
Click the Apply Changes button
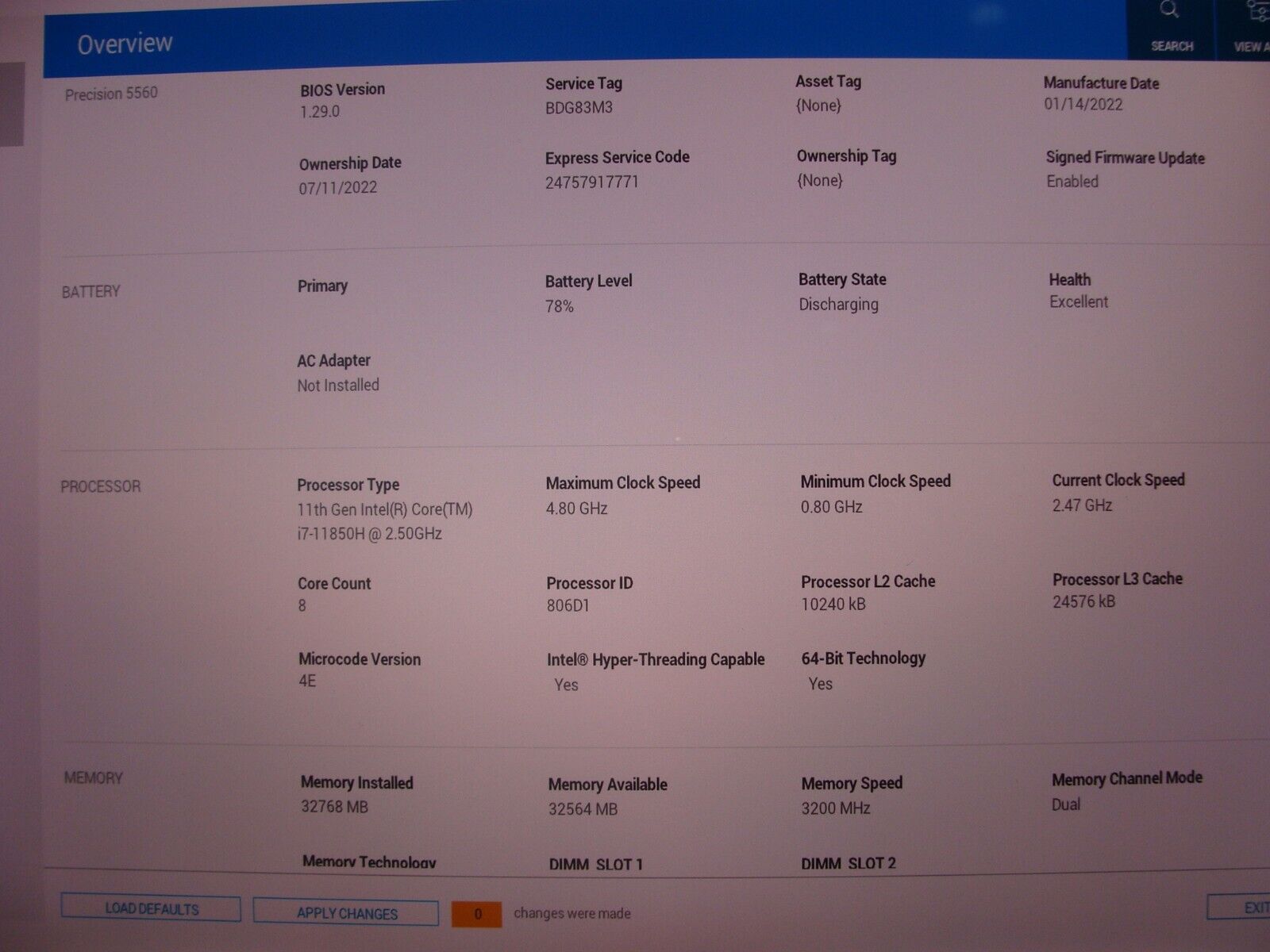click(x=346, y=912)
